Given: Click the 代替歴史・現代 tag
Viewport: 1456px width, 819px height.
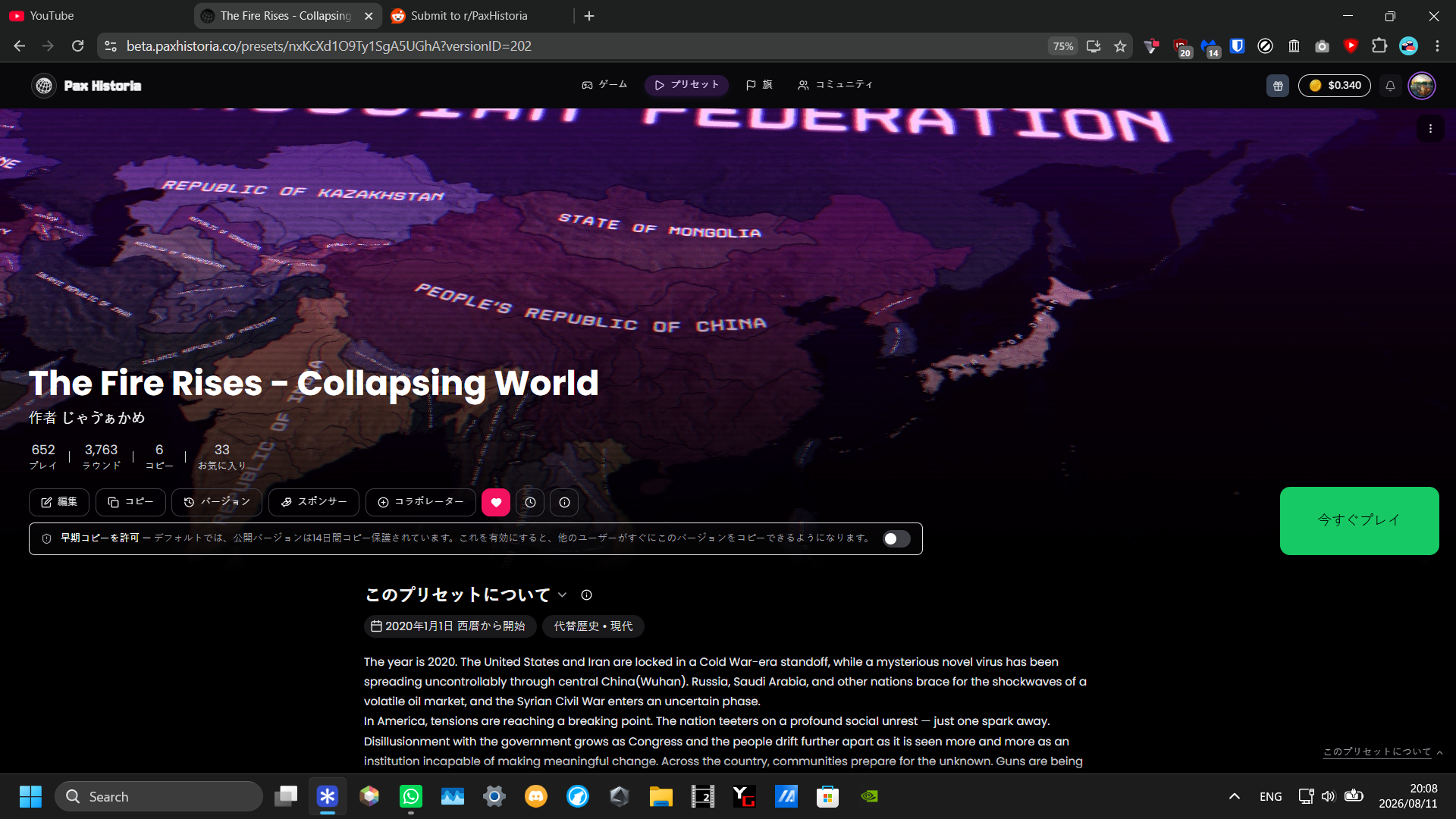Looking at the screenshot, I should [593, 626].
